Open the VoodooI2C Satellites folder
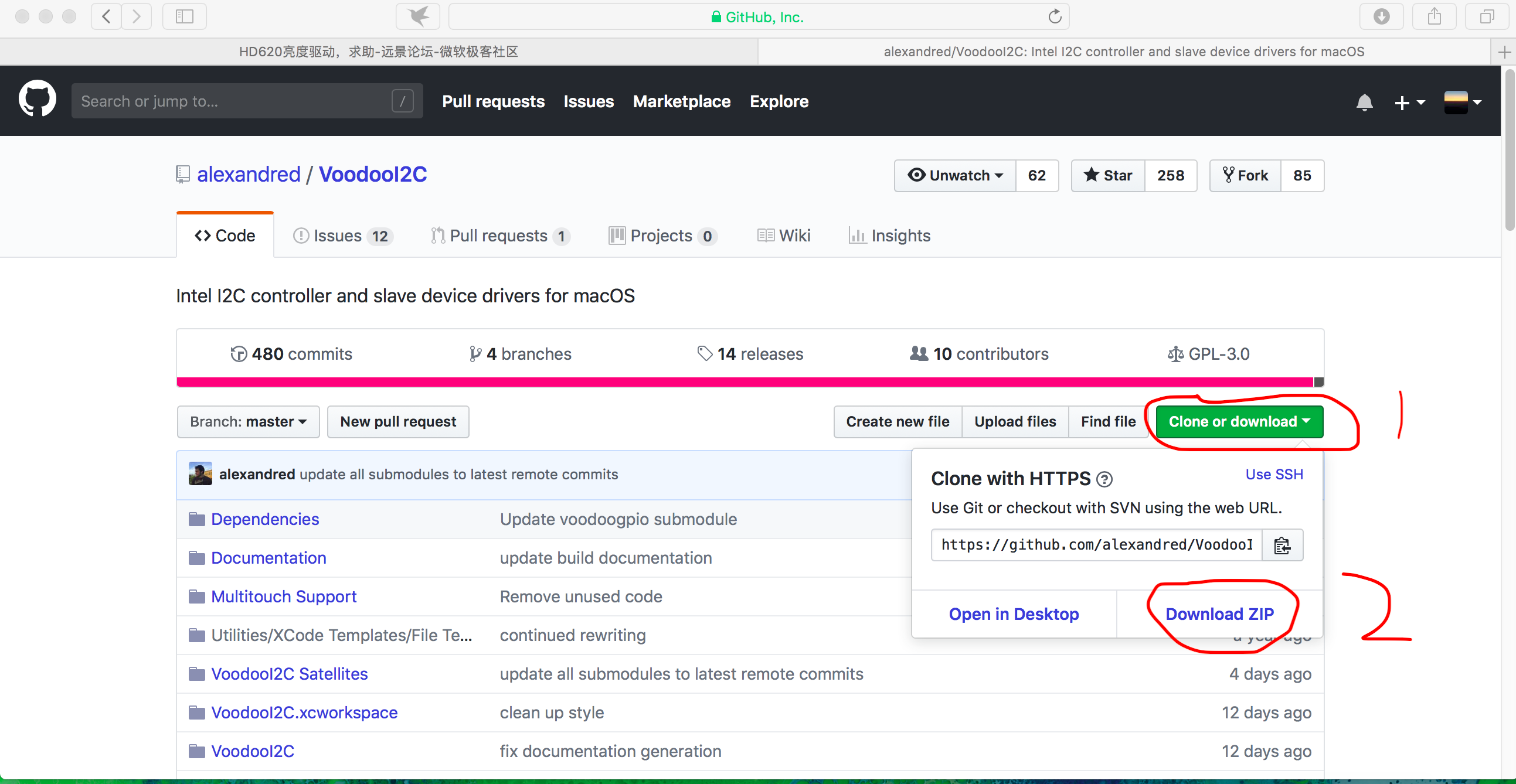 coord(289,674)
